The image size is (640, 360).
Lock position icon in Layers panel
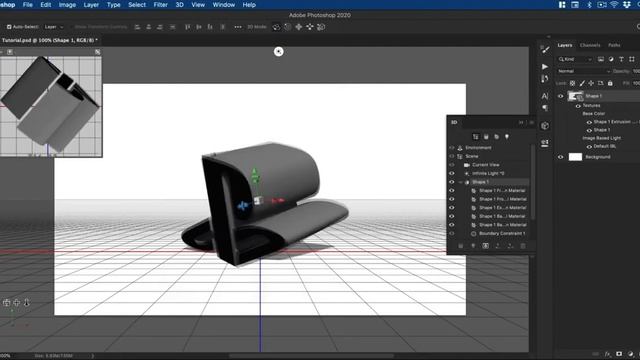[591, 83]
